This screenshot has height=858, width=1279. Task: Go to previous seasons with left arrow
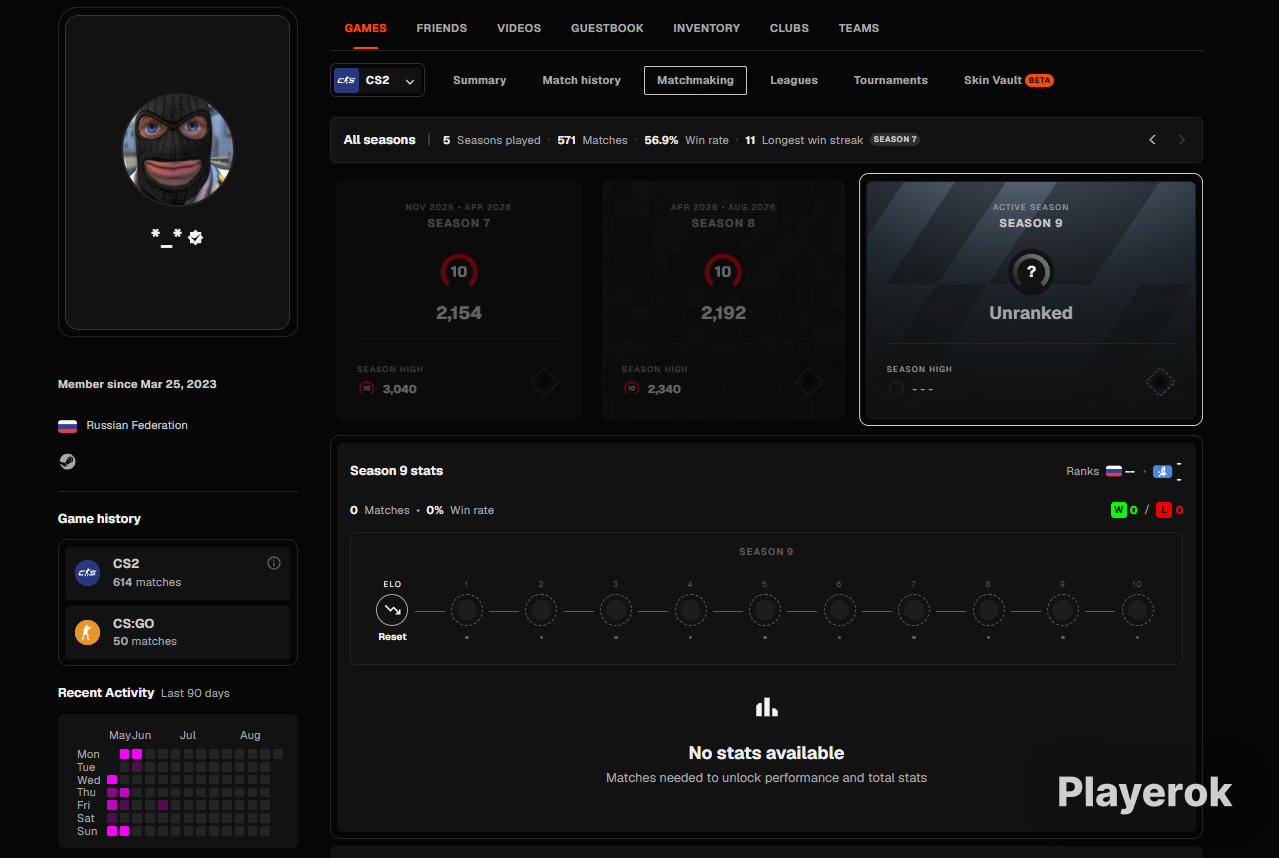tap(1152, 140)
